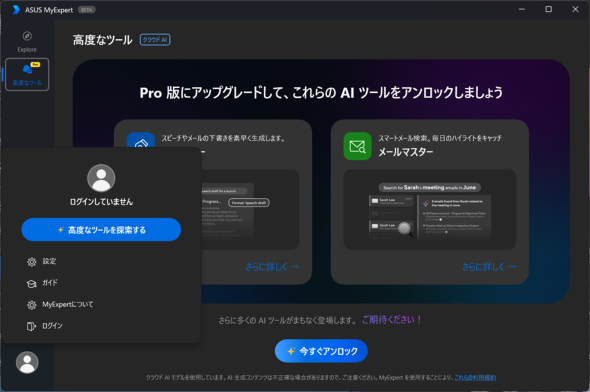590x392 pixels.
Task: Click the ご期待ください！ text
Action: coord(392,320)
